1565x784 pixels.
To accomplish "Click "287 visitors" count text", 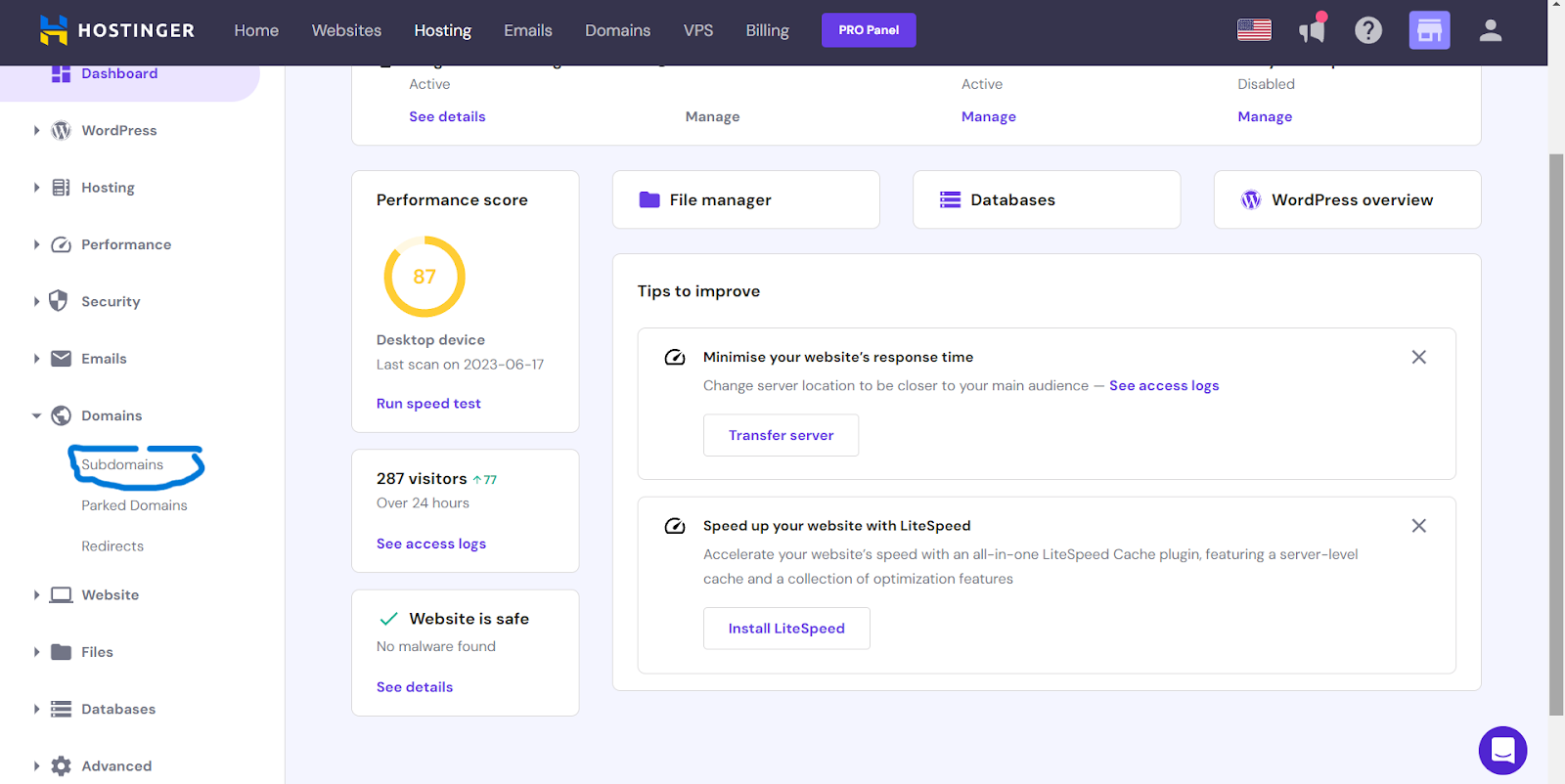I will click(422, 478).
